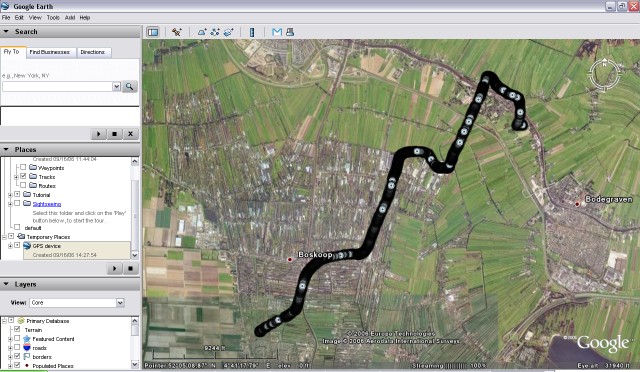Click the Add Image Overlay toolbar icon
The image size is (640, 372).
point(229,32)
